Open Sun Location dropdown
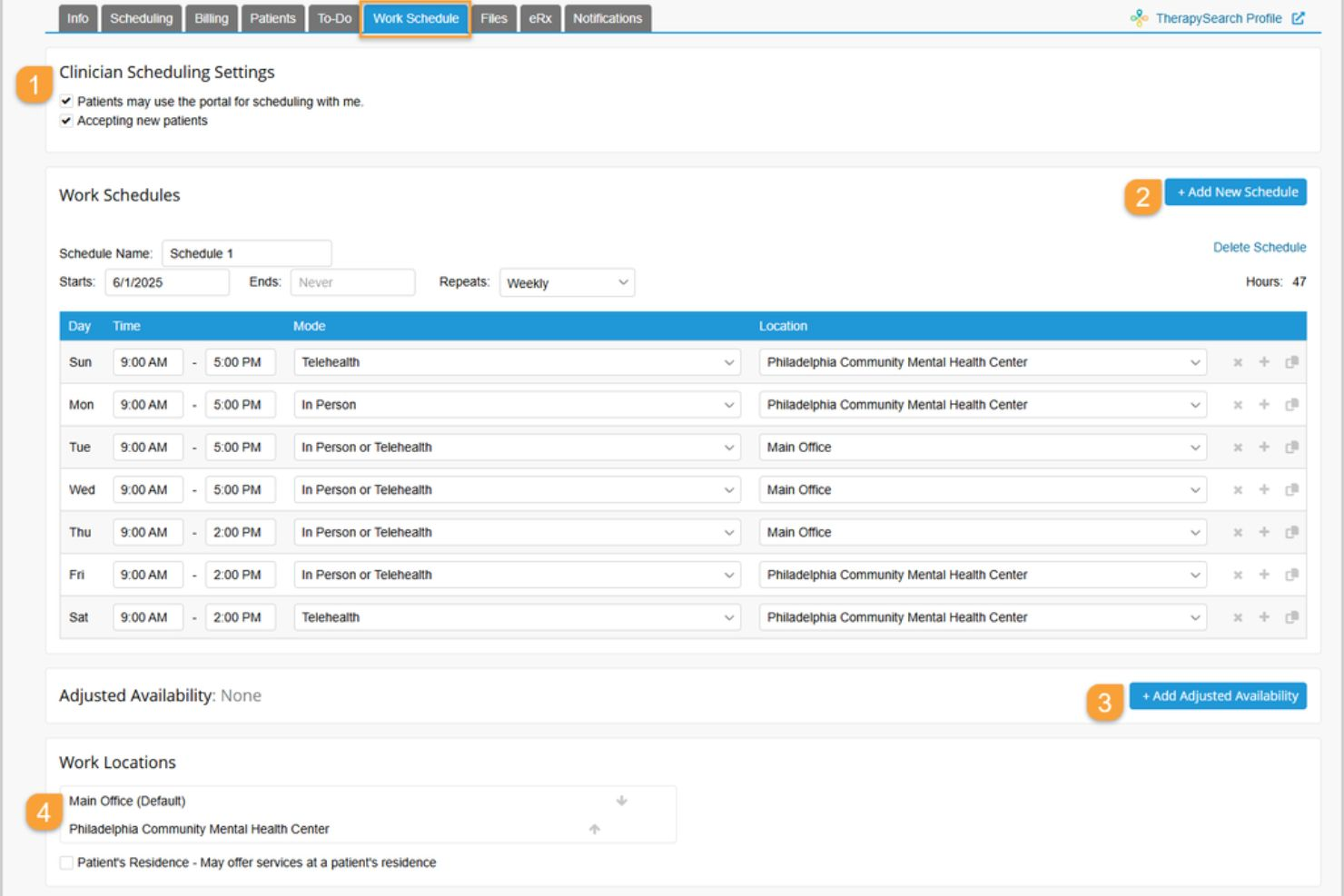The image size is (1344, 896). click(x=983, y=362)
